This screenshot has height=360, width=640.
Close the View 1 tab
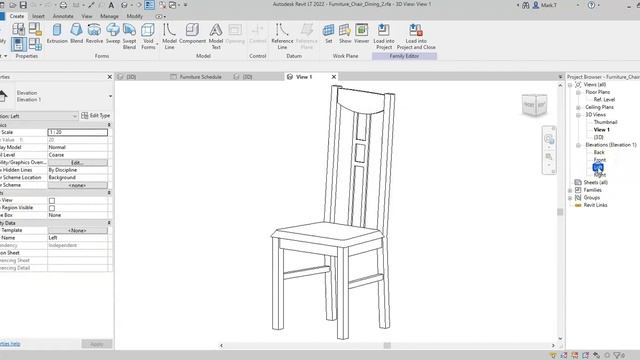coord(333,77)
